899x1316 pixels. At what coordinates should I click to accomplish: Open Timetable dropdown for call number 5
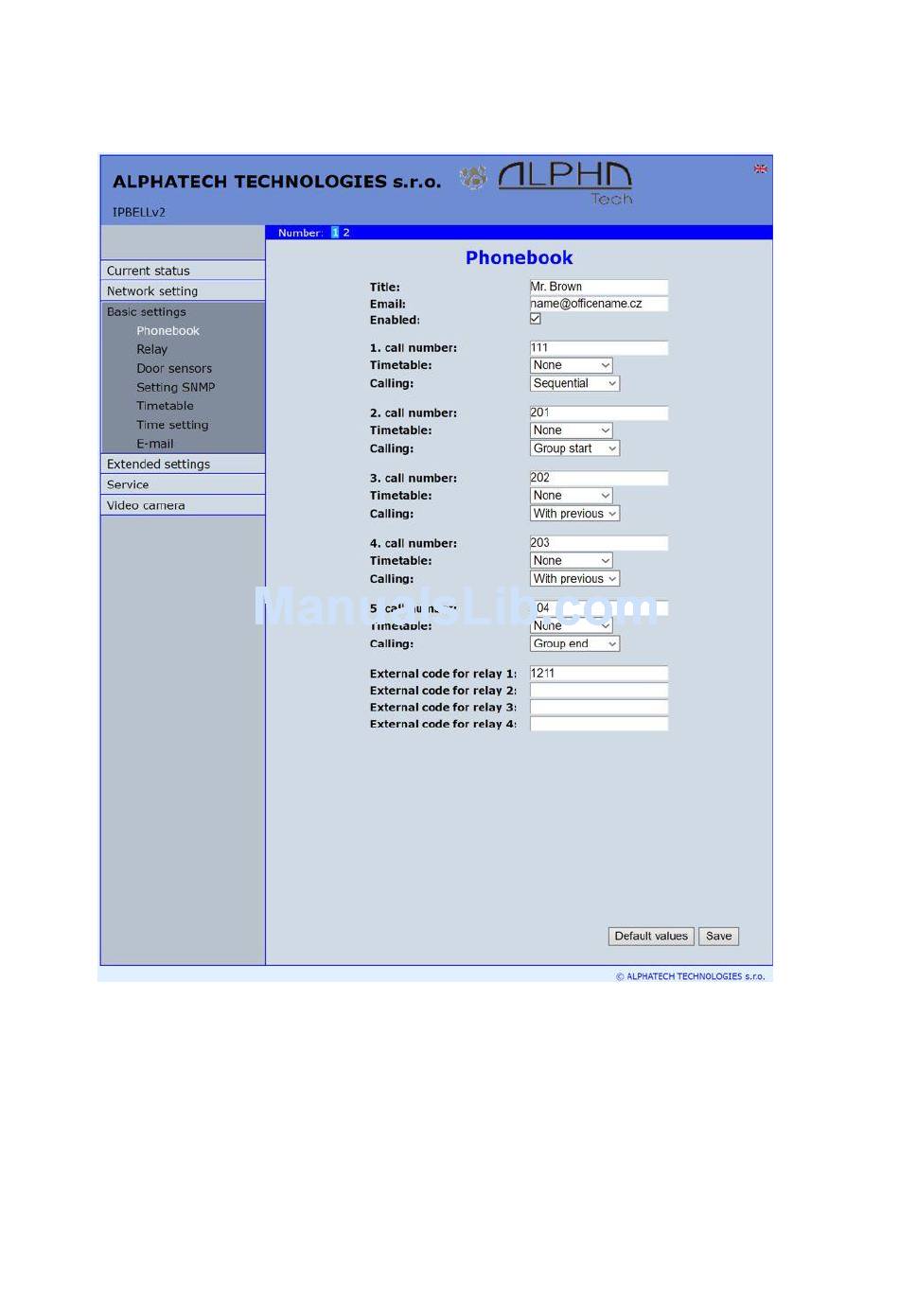[572, 626]
